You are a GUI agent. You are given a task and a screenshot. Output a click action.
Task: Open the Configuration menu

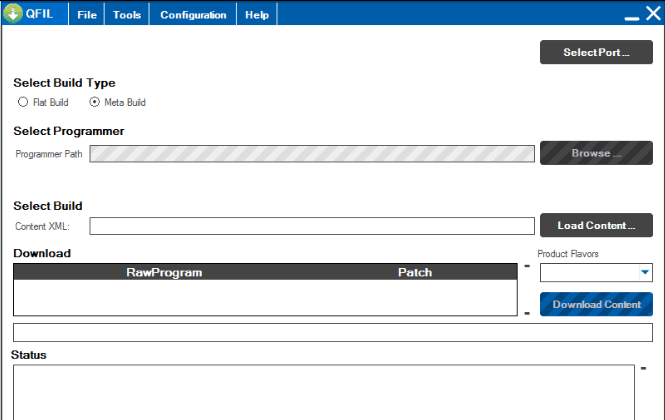pyautogui.click(x=193, y=15)
